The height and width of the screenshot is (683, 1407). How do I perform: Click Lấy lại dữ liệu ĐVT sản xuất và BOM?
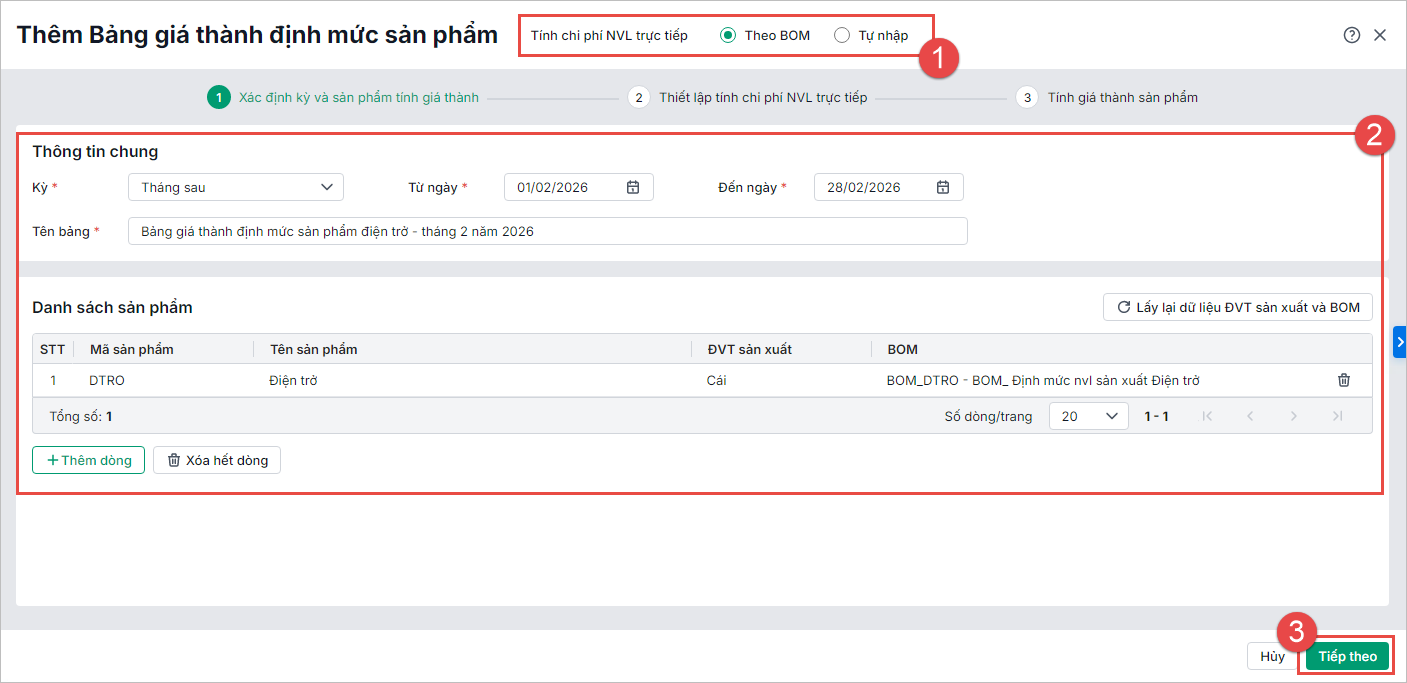point(1238,307)
